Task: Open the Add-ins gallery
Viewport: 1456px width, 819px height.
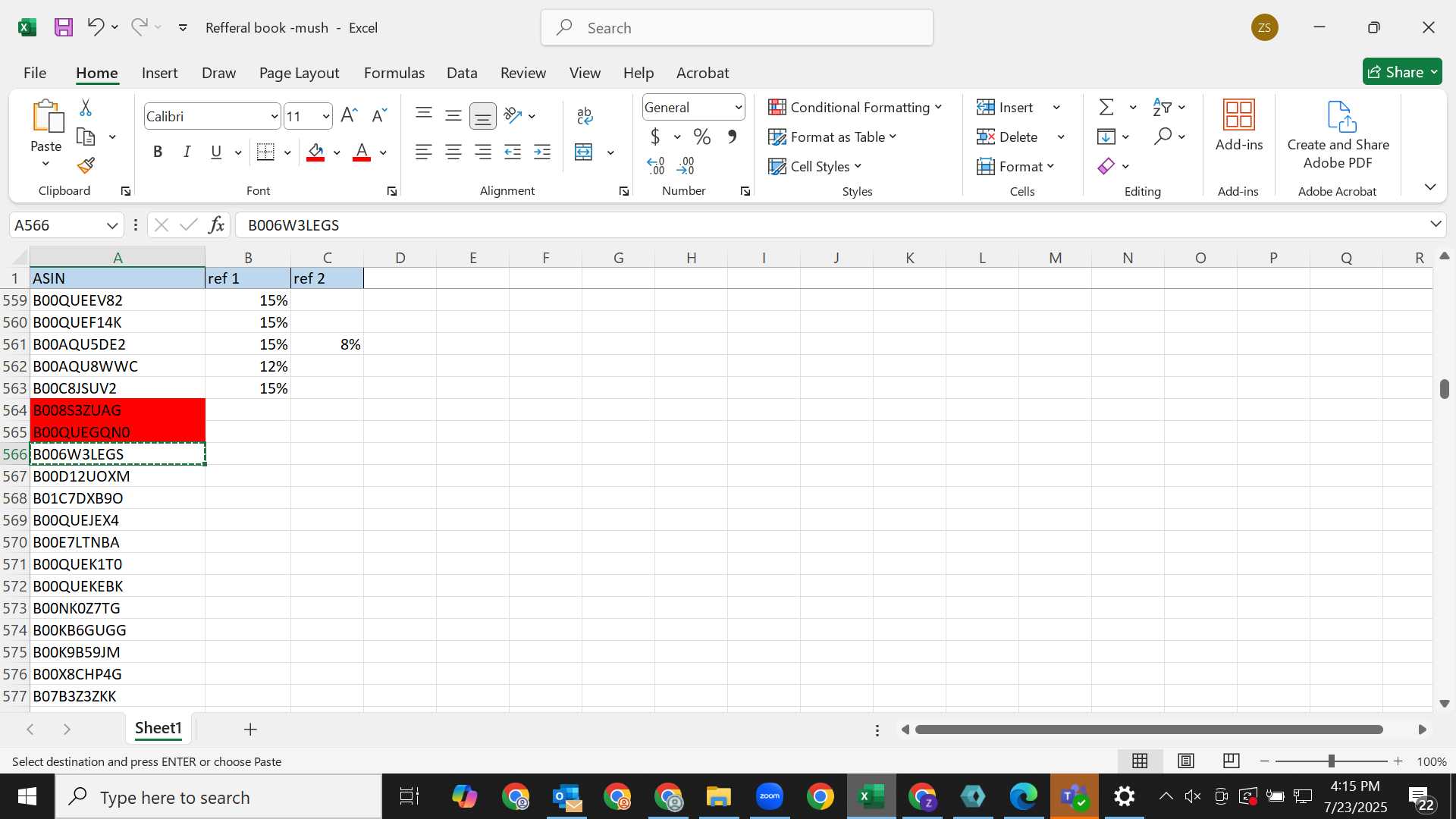Action: point(1239,126)
